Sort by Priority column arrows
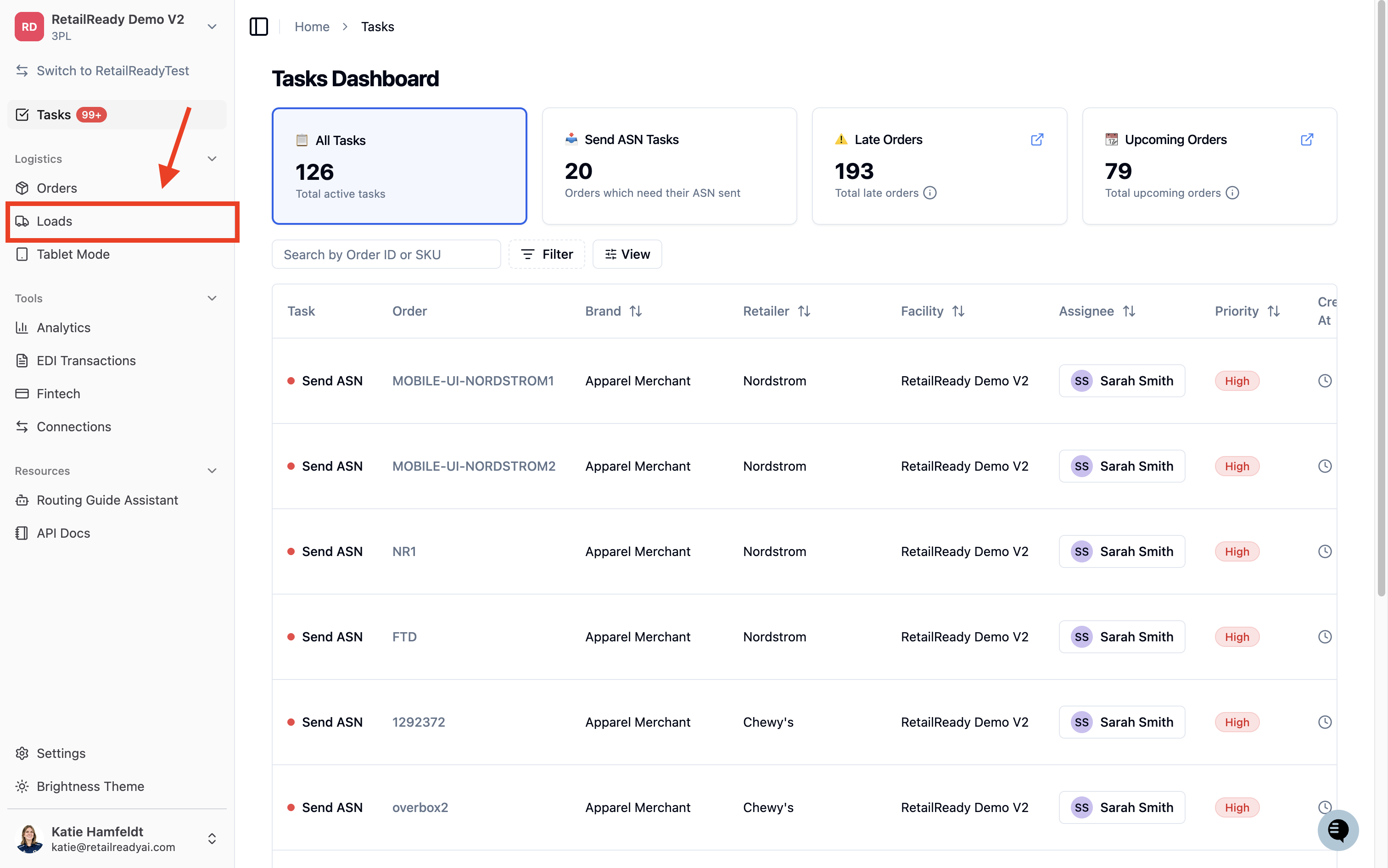Image resolution: width=1388 pixels, height=868 pixels. coord(1274,311)
